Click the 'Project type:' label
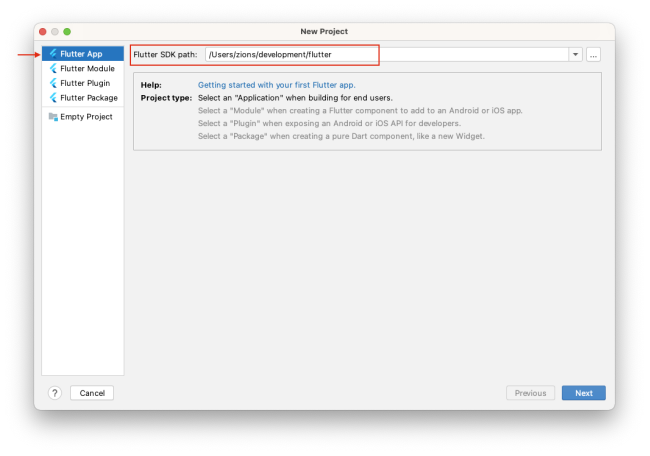Viewport: 650px width, 456px height. point(166,98)
